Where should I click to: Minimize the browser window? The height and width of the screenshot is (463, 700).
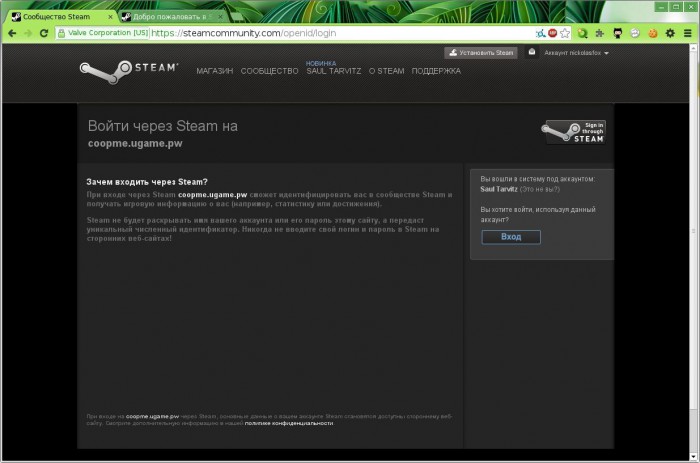click(661, 7)
